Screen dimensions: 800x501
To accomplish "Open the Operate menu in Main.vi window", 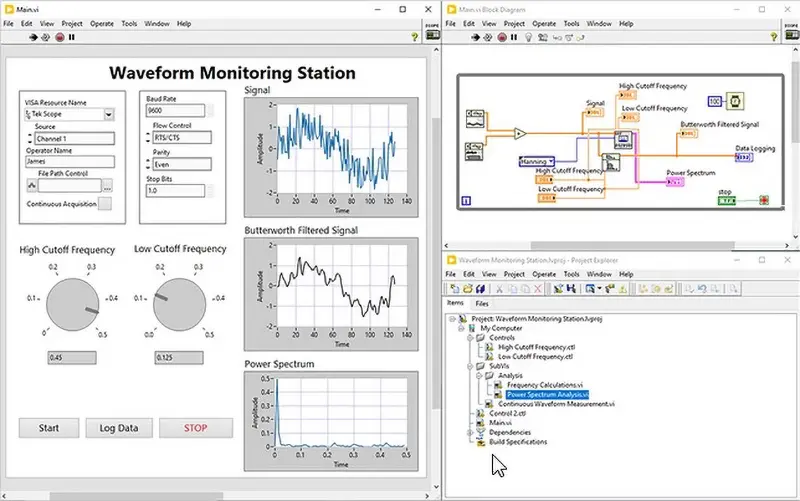I will click(x=100, y=23).
